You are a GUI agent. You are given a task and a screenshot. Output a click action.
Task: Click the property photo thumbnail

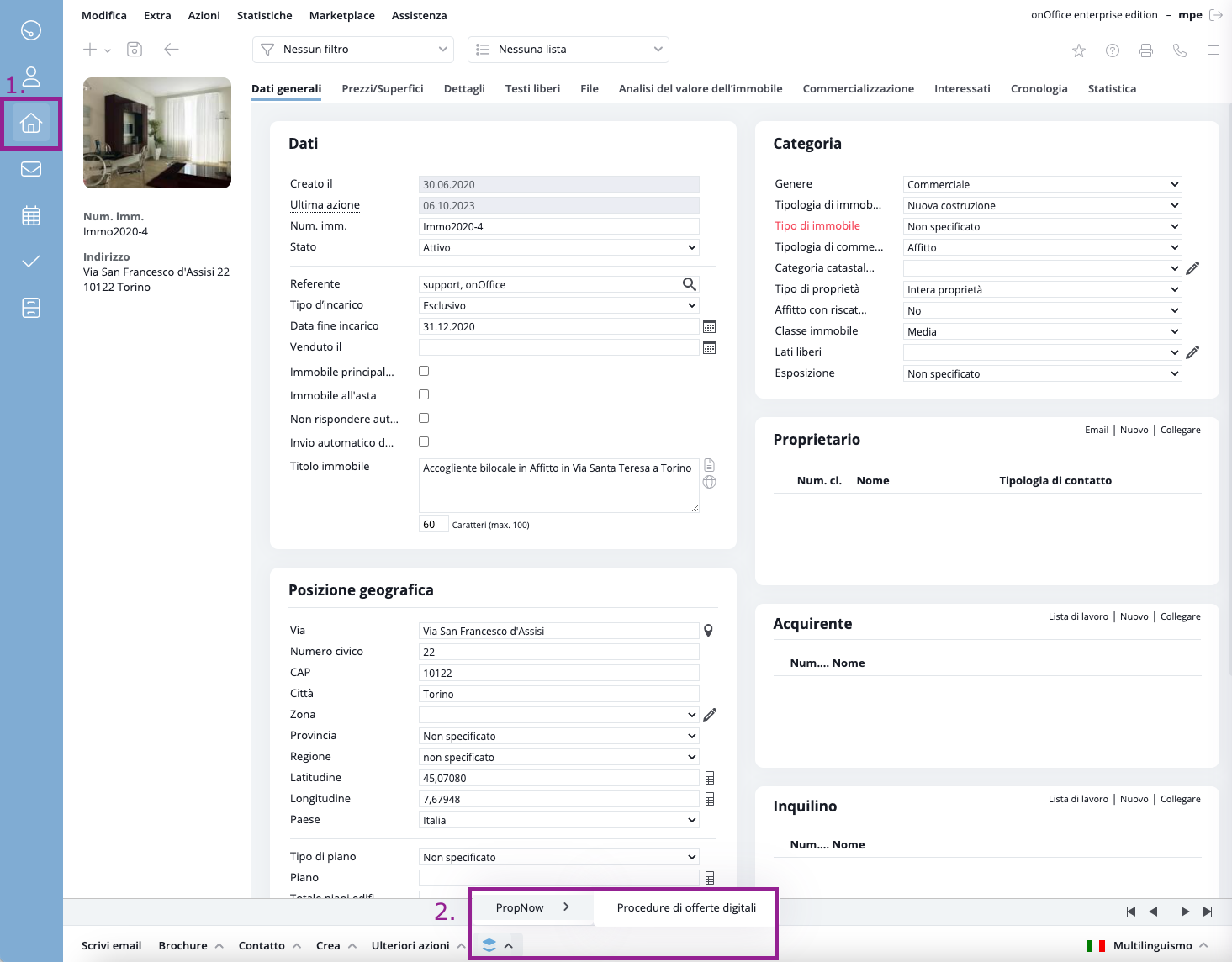click(x=157, y=133)
